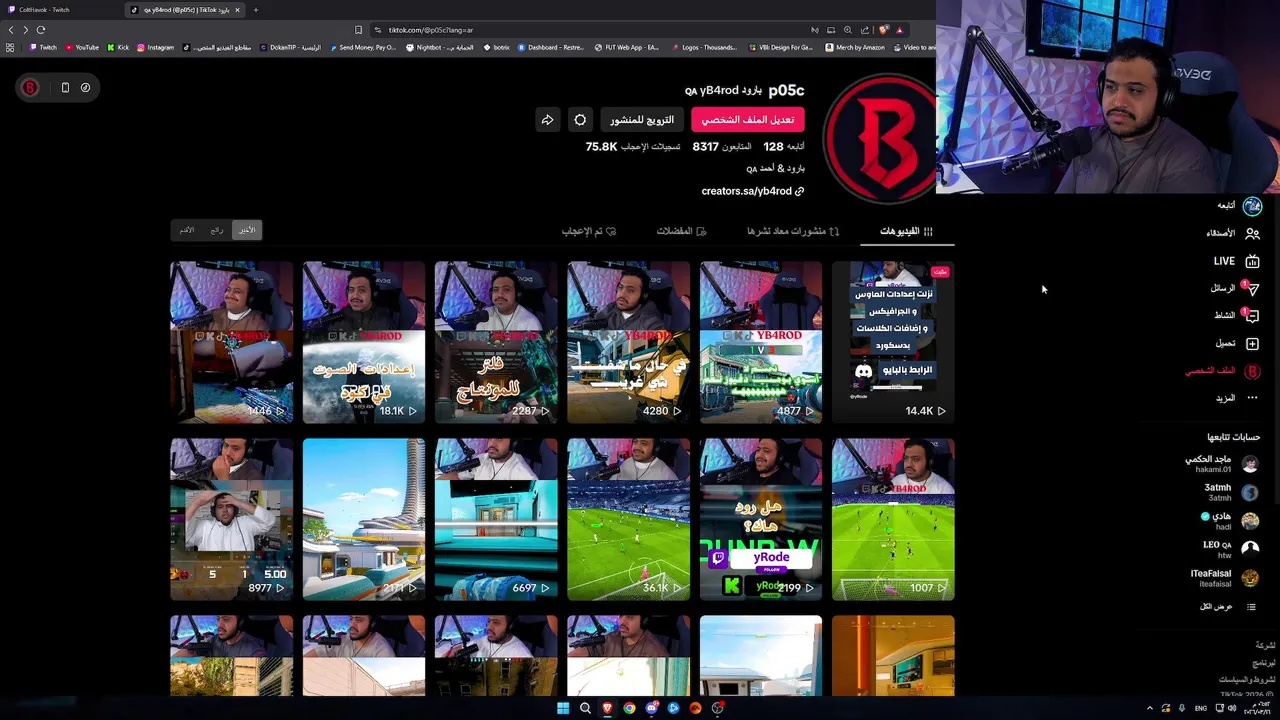Open video with 8977 views
Screen dimensions: 1280x720
231,519
